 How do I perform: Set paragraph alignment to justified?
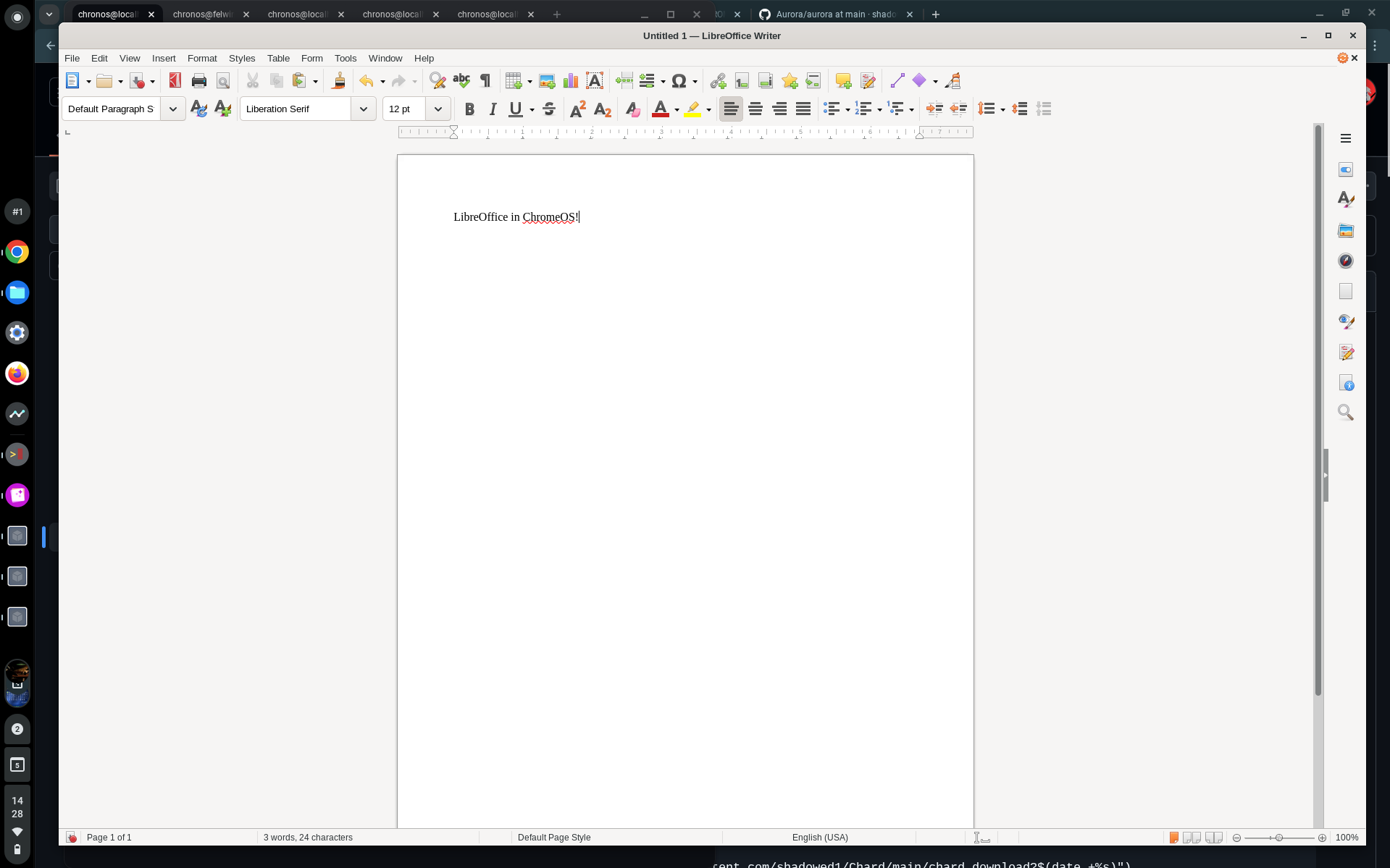click(803, 109)
